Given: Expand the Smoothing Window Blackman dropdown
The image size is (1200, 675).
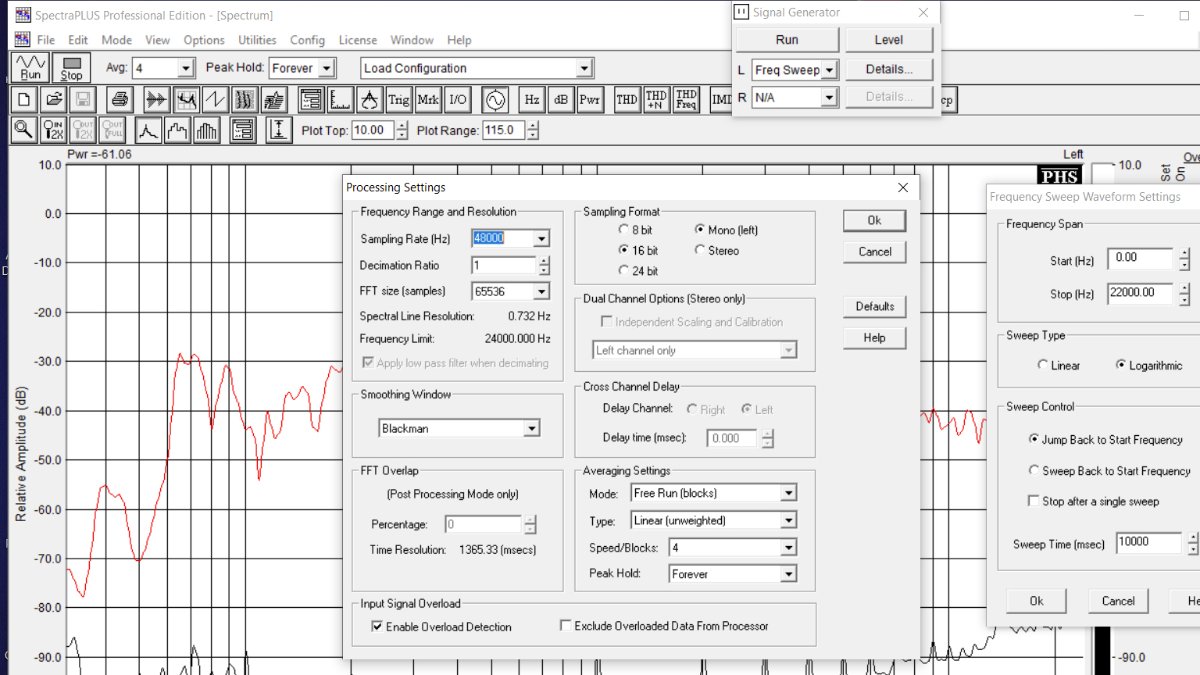Looking at the screenshot, I should [531, 429].
